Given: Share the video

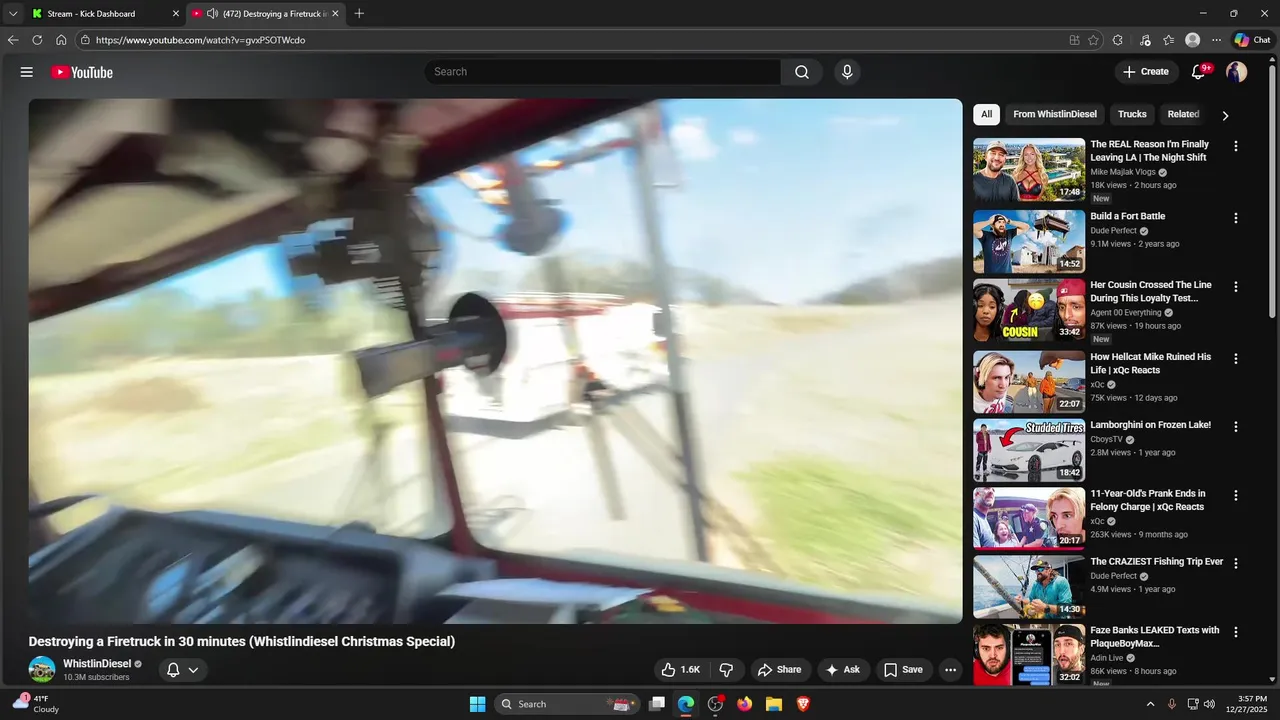Looking at the screenshot, I should click(x=779, y=670).
